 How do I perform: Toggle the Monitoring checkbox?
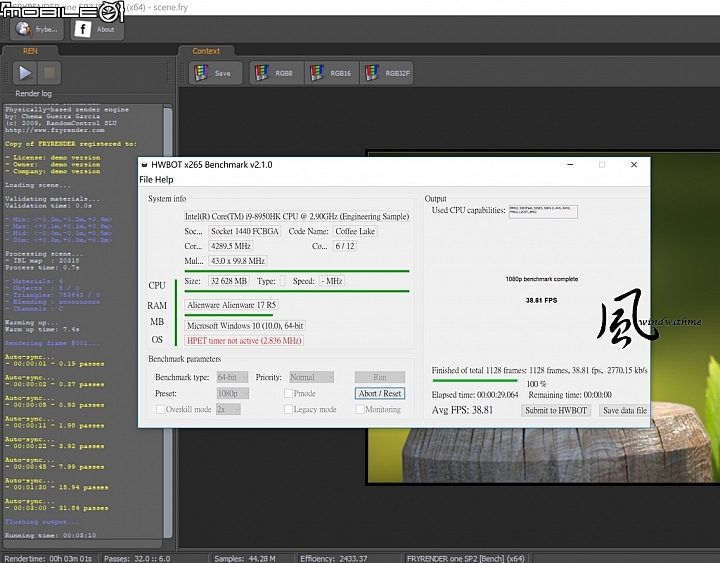click(360, 409)
